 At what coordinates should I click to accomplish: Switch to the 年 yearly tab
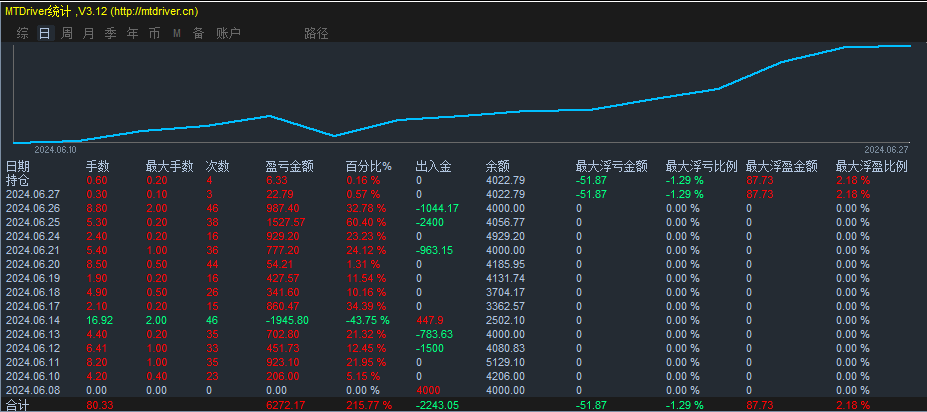point(132,34)
